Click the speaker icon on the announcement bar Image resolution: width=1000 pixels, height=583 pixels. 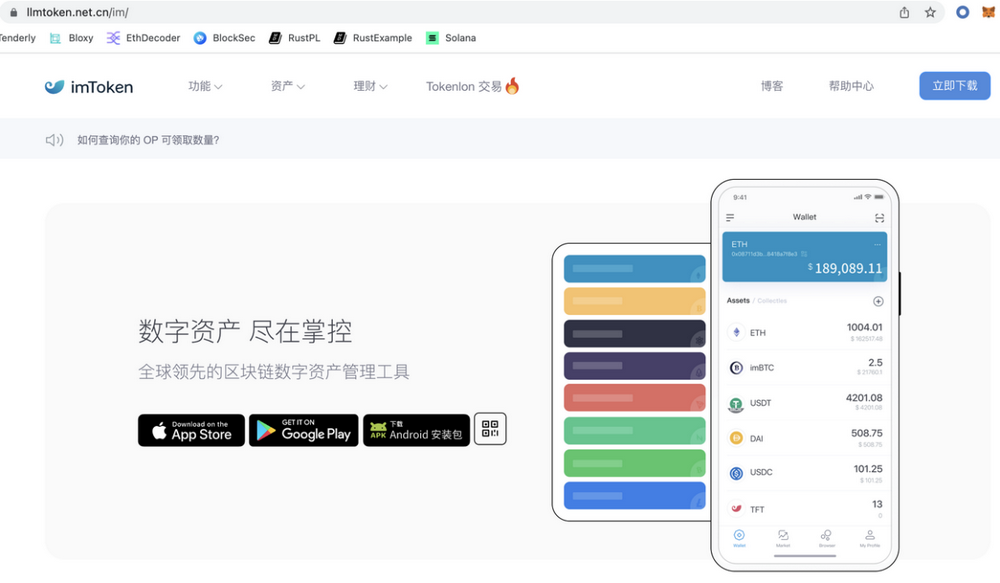tap(54, 138)
